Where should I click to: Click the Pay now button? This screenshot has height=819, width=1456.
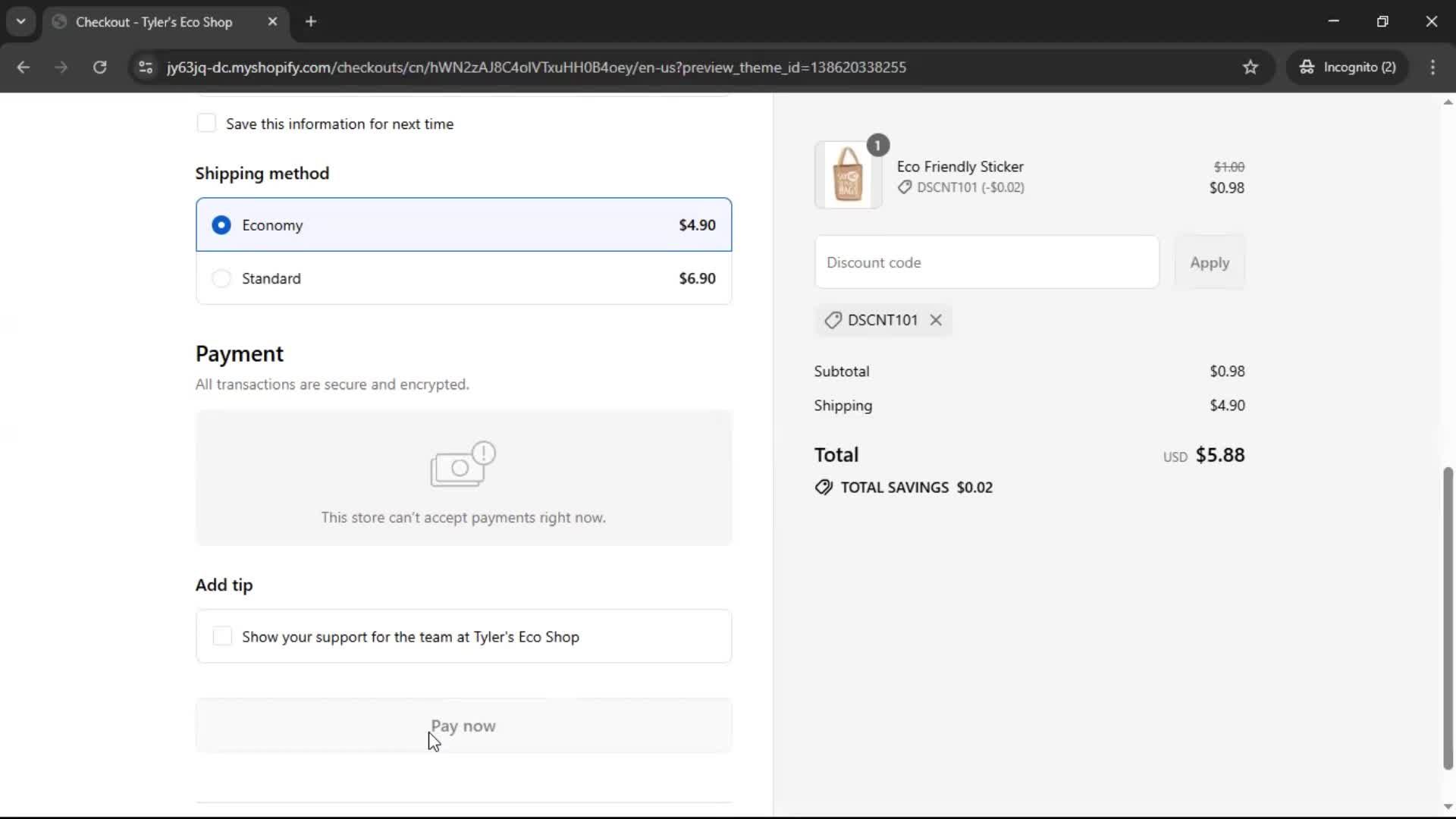pos(463,726)
